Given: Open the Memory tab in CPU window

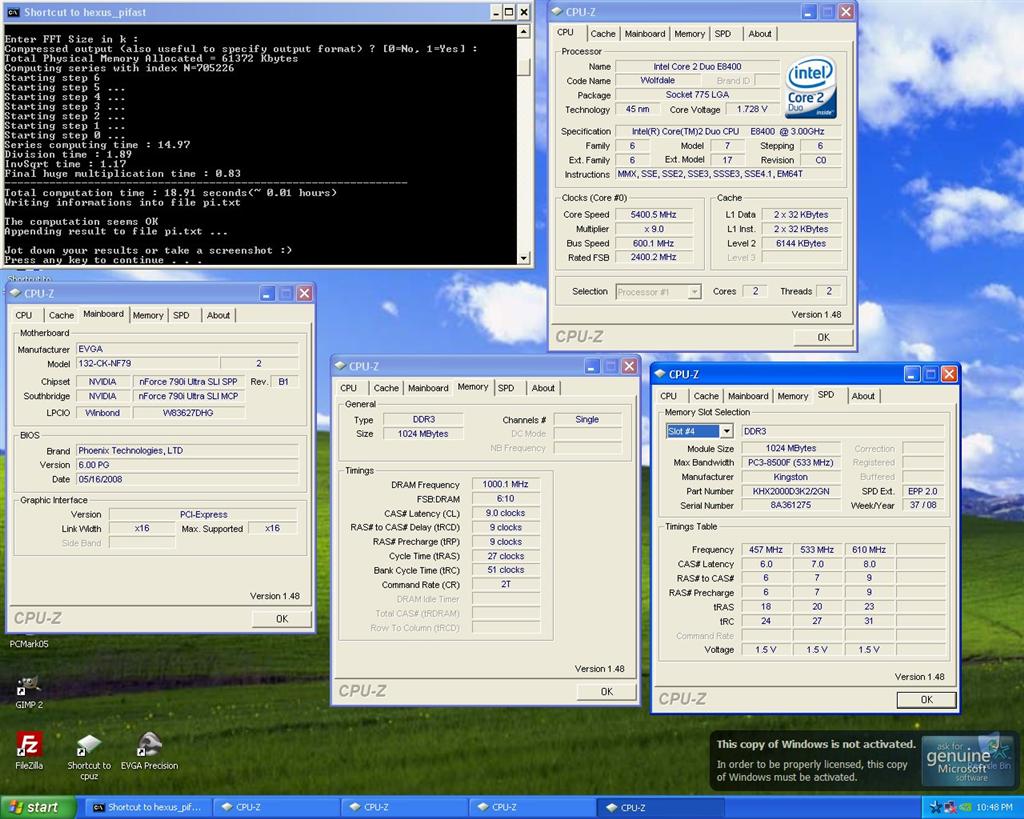Looking at the screenshot, I should point(690,34).
